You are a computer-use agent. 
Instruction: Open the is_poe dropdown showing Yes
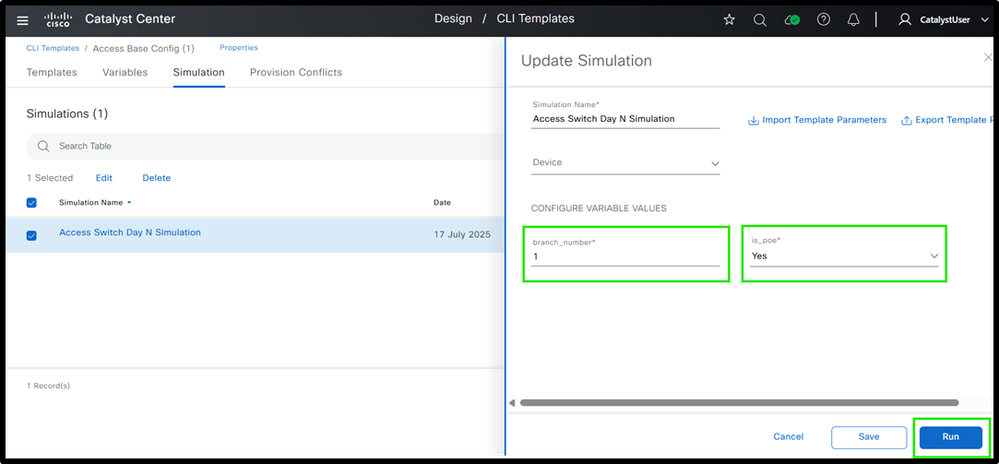(x=844, y=256)
